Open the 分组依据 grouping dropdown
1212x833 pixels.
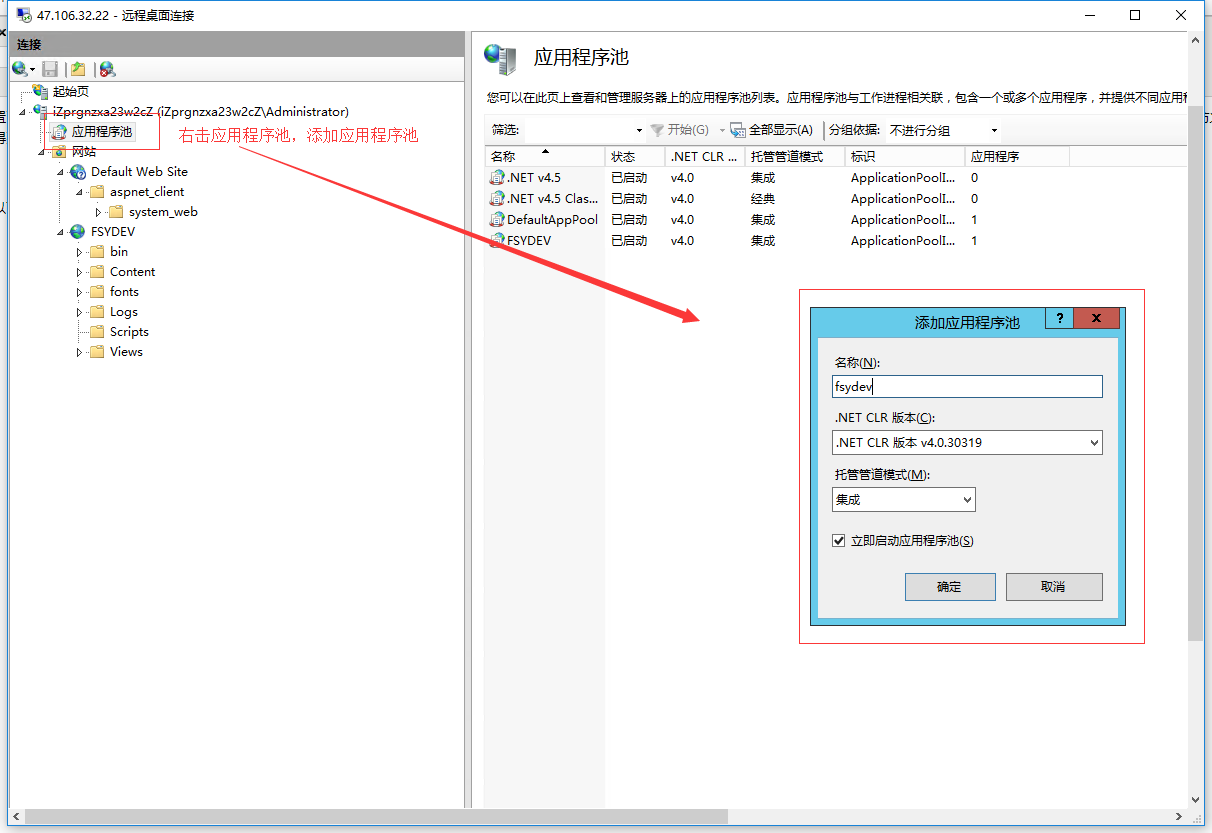coord(993,129)
